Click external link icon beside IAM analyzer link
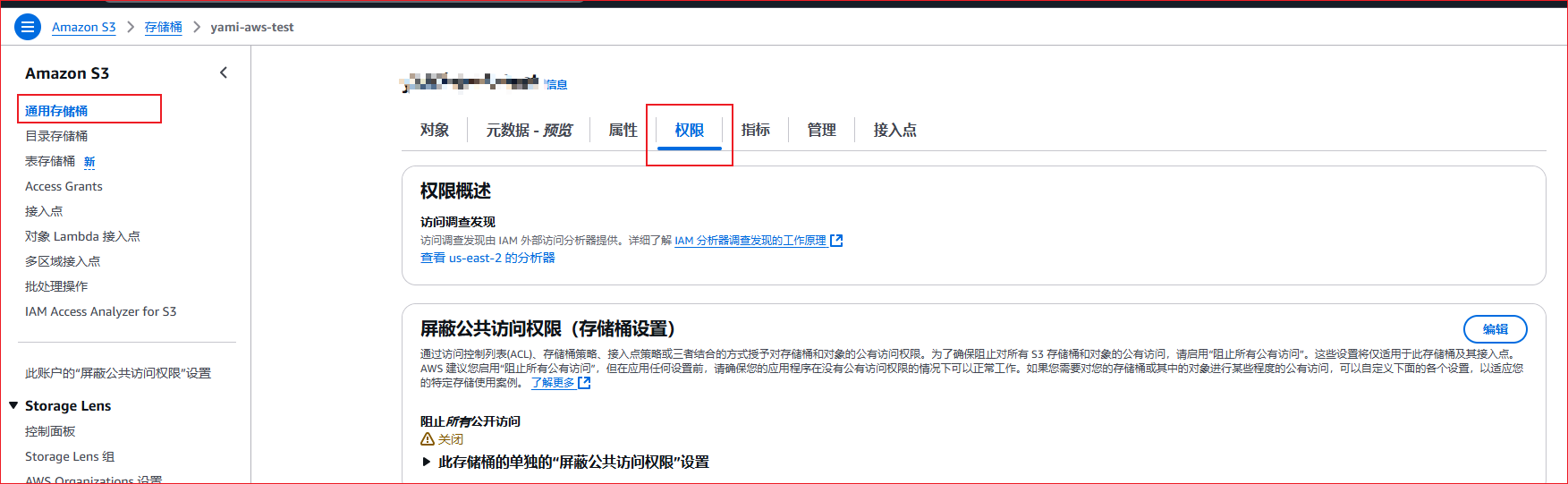This screenshot has width=1568, height=484. click(x=836, y=241)
